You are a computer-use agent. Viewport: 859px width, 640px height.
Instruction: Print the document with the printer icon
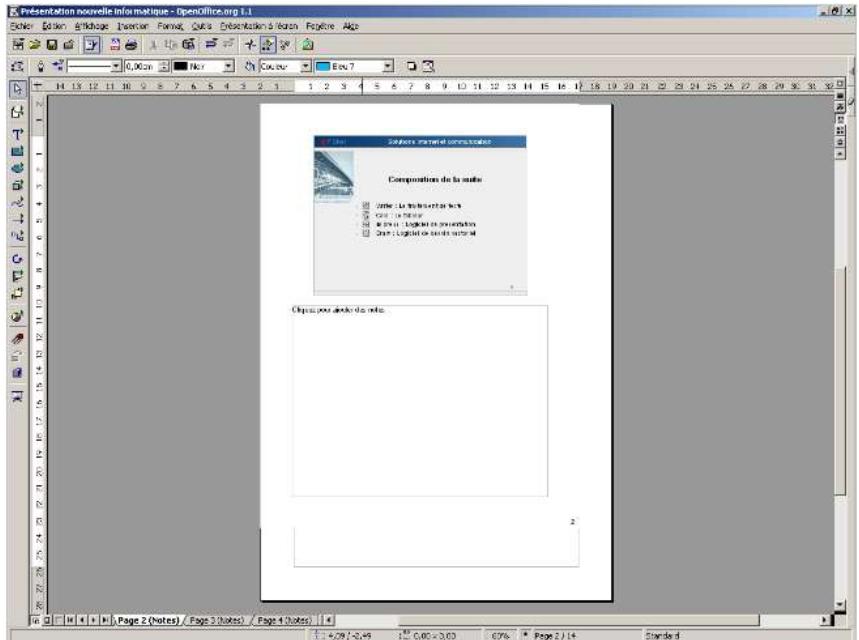pos(131,45)
